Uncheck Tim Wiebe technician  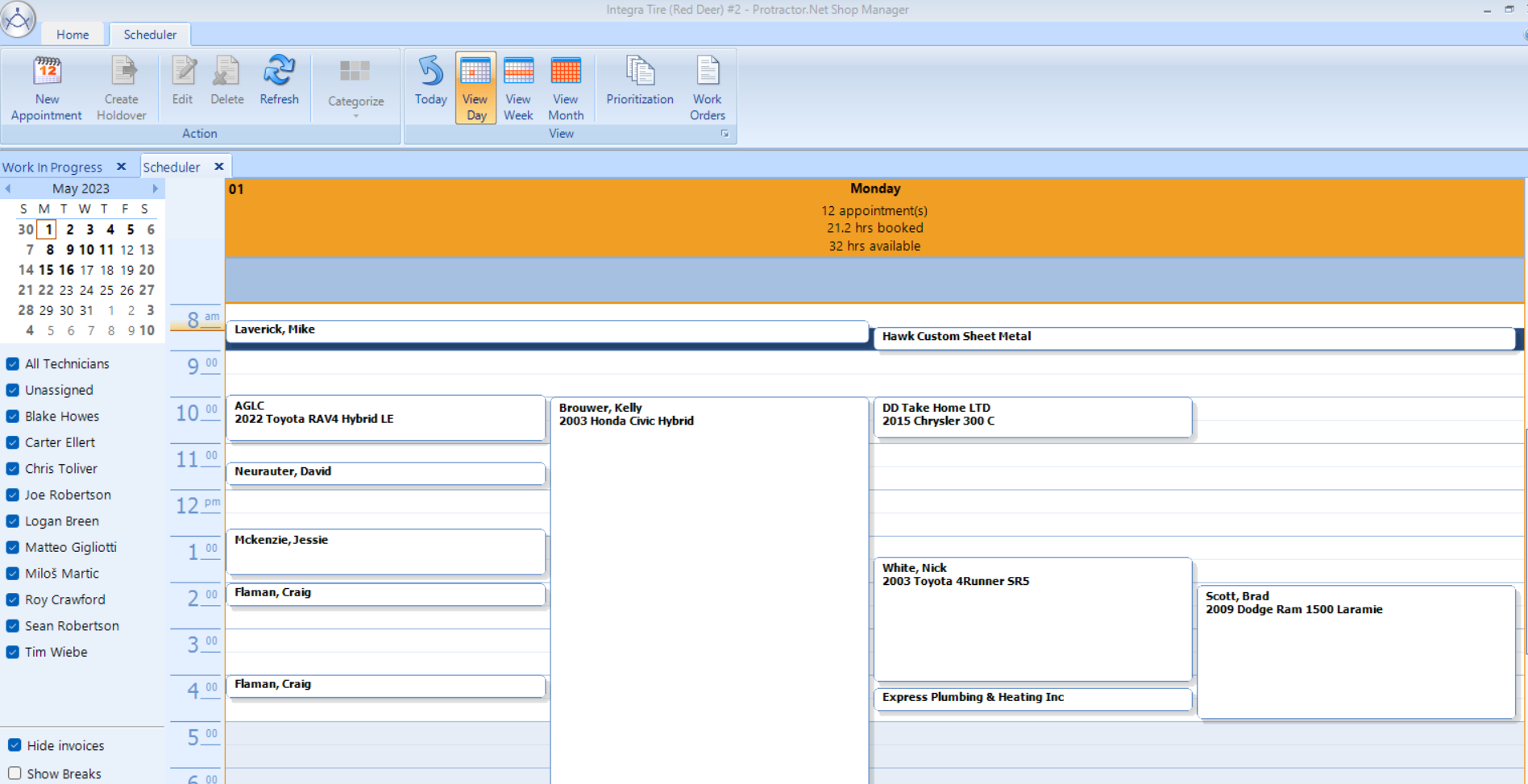13,652
